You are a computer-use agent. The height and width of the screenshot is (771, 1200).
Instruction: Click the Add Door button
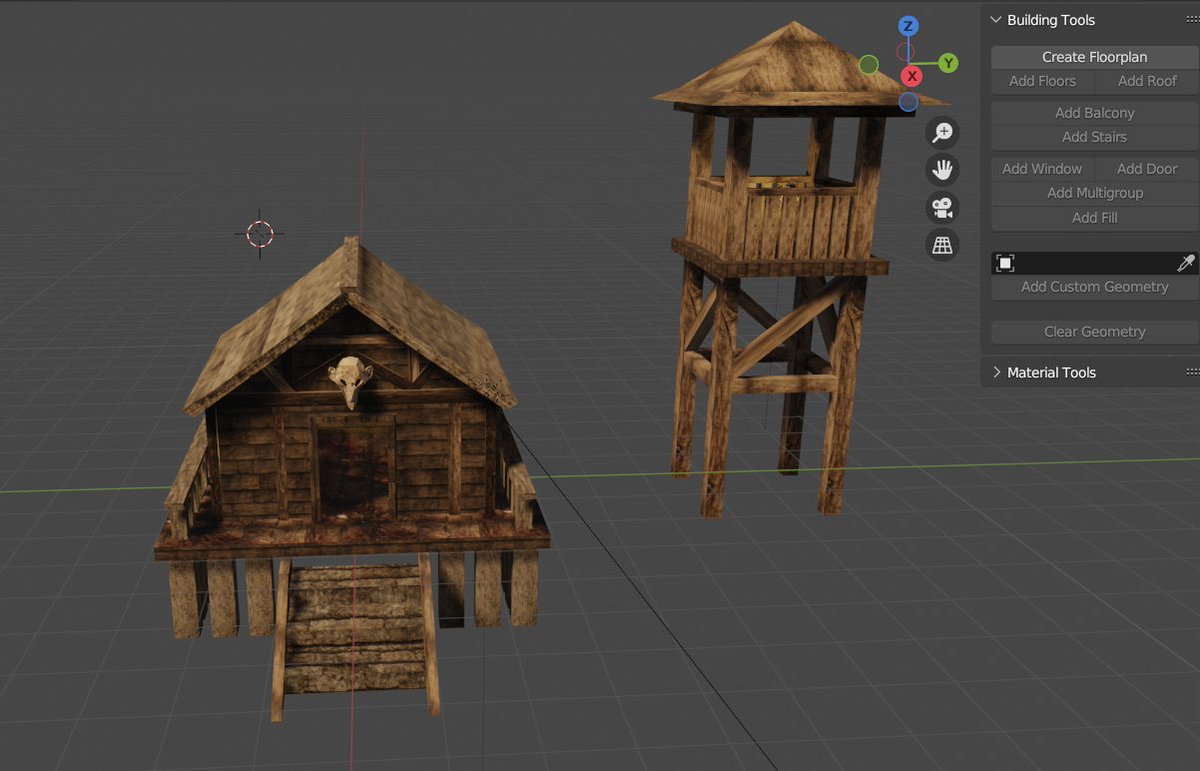tap(1145, 168)
